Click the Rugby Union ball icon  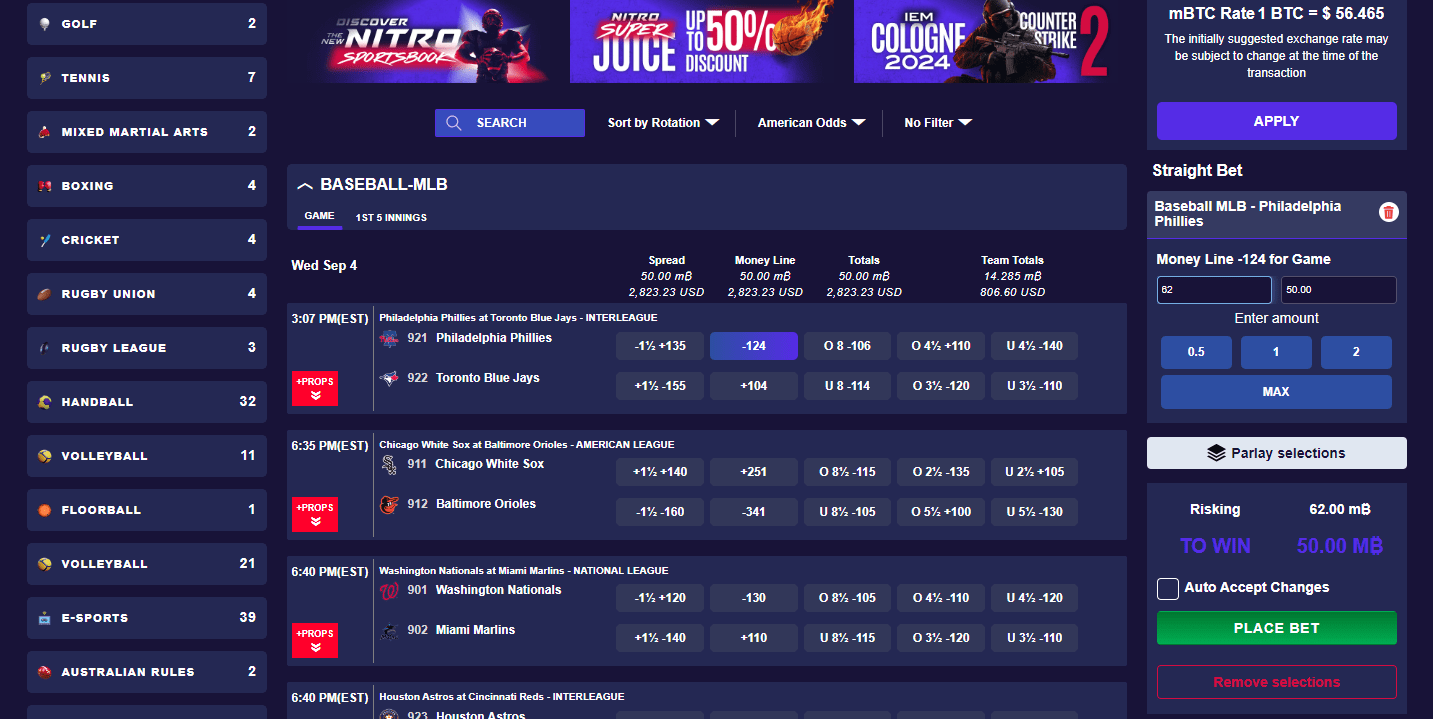pyautogui.click(x=44, y=294)
